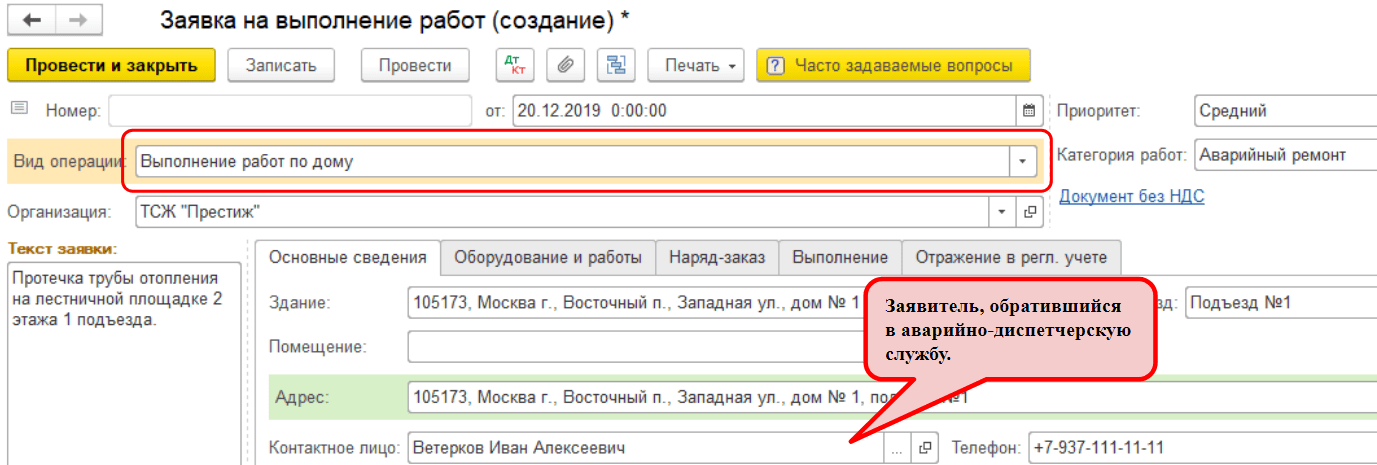Open the calendar picker for date field
The height and width of the screenshot is (465, 1377).
(1029, 110)
